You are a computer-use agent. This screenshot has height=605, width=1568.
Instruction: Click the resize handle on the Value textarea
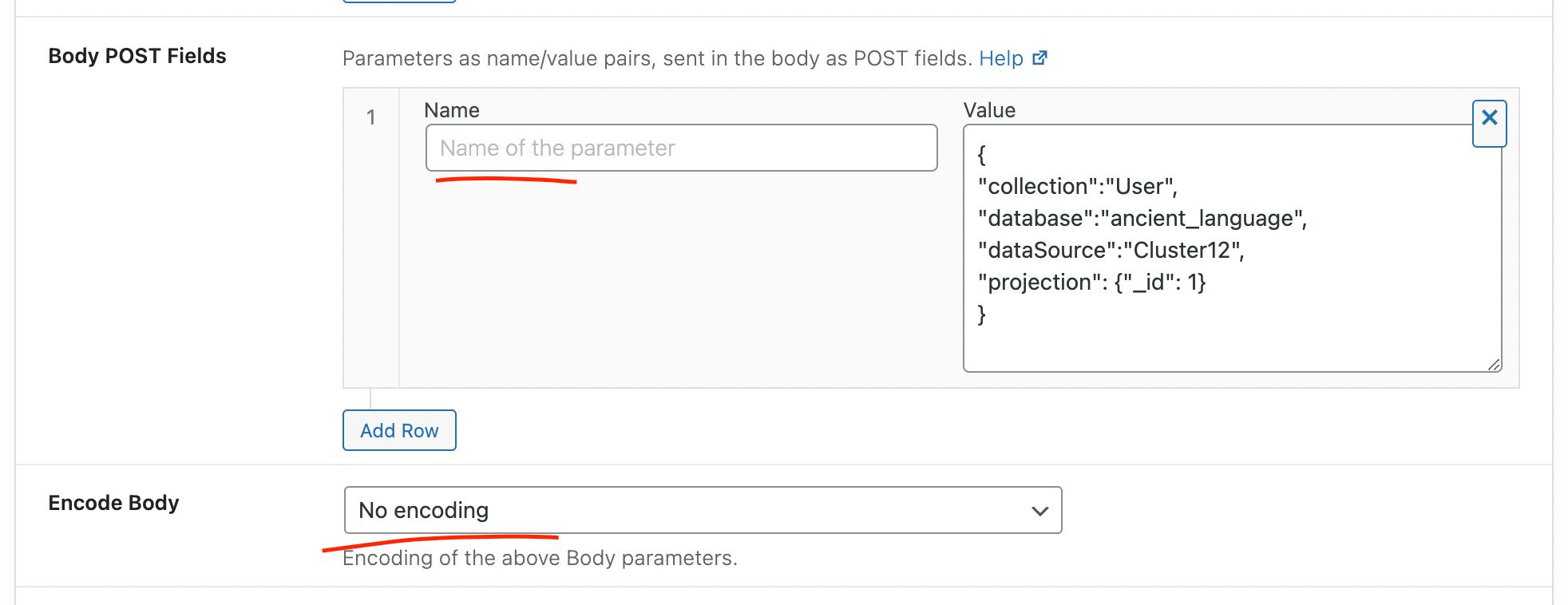(x=1495, y=364)
